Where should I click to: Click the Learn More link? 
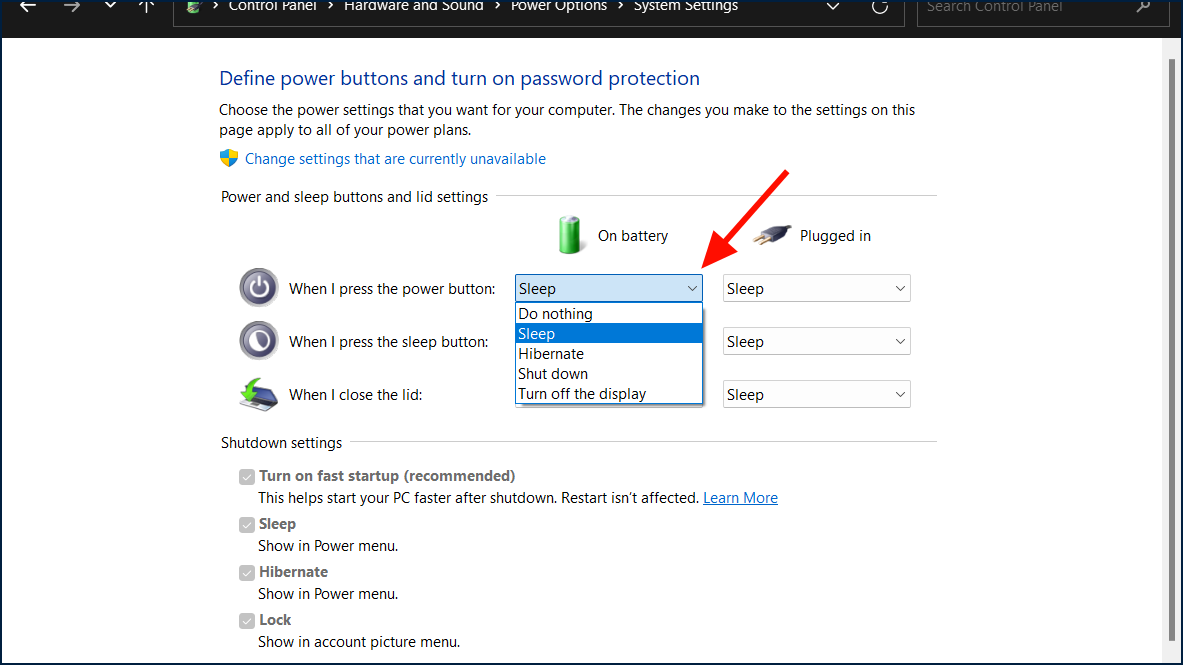tap(740, 497)
